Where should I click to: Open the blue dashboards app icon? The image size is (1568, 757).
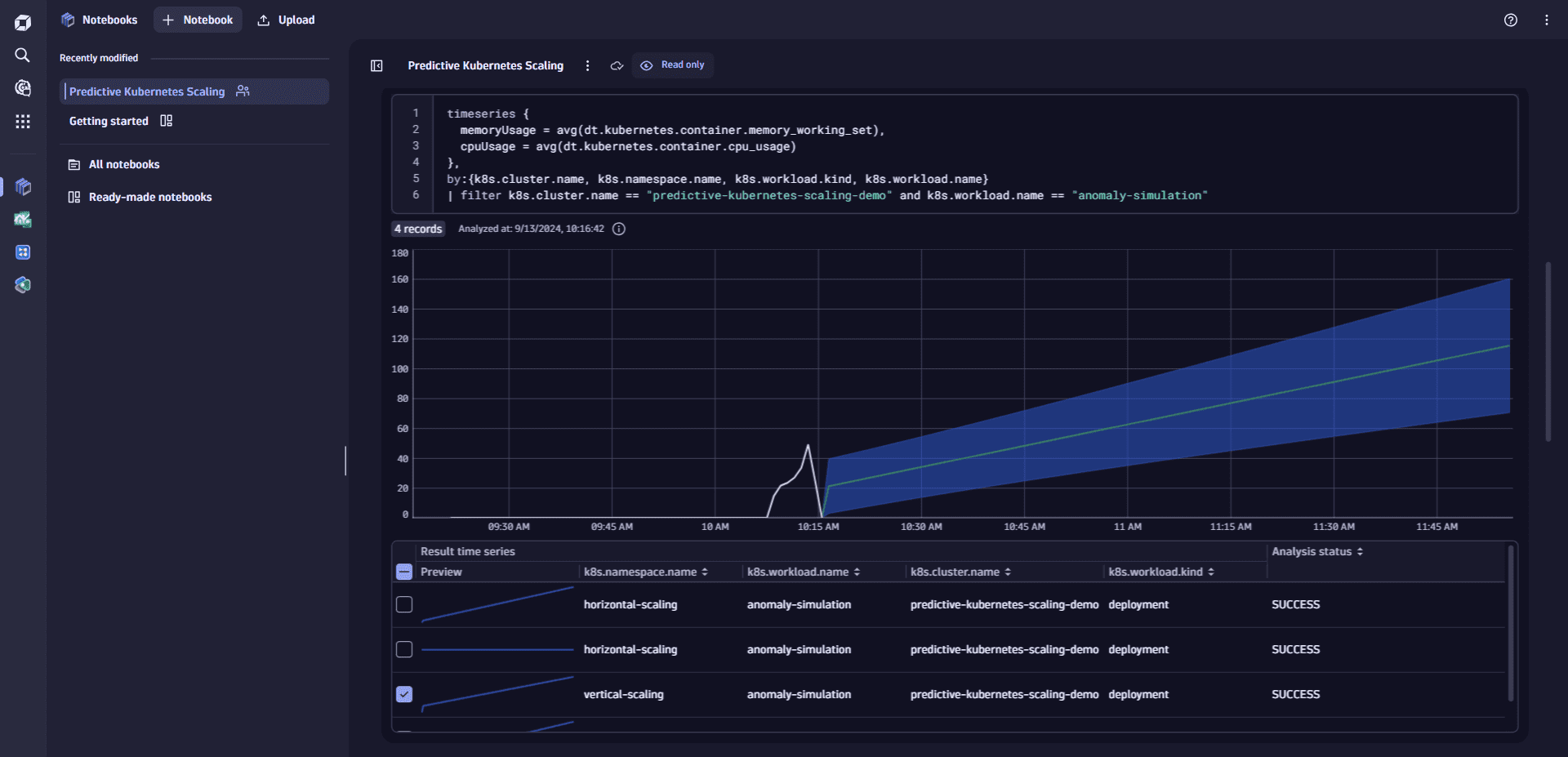[23, 252]
